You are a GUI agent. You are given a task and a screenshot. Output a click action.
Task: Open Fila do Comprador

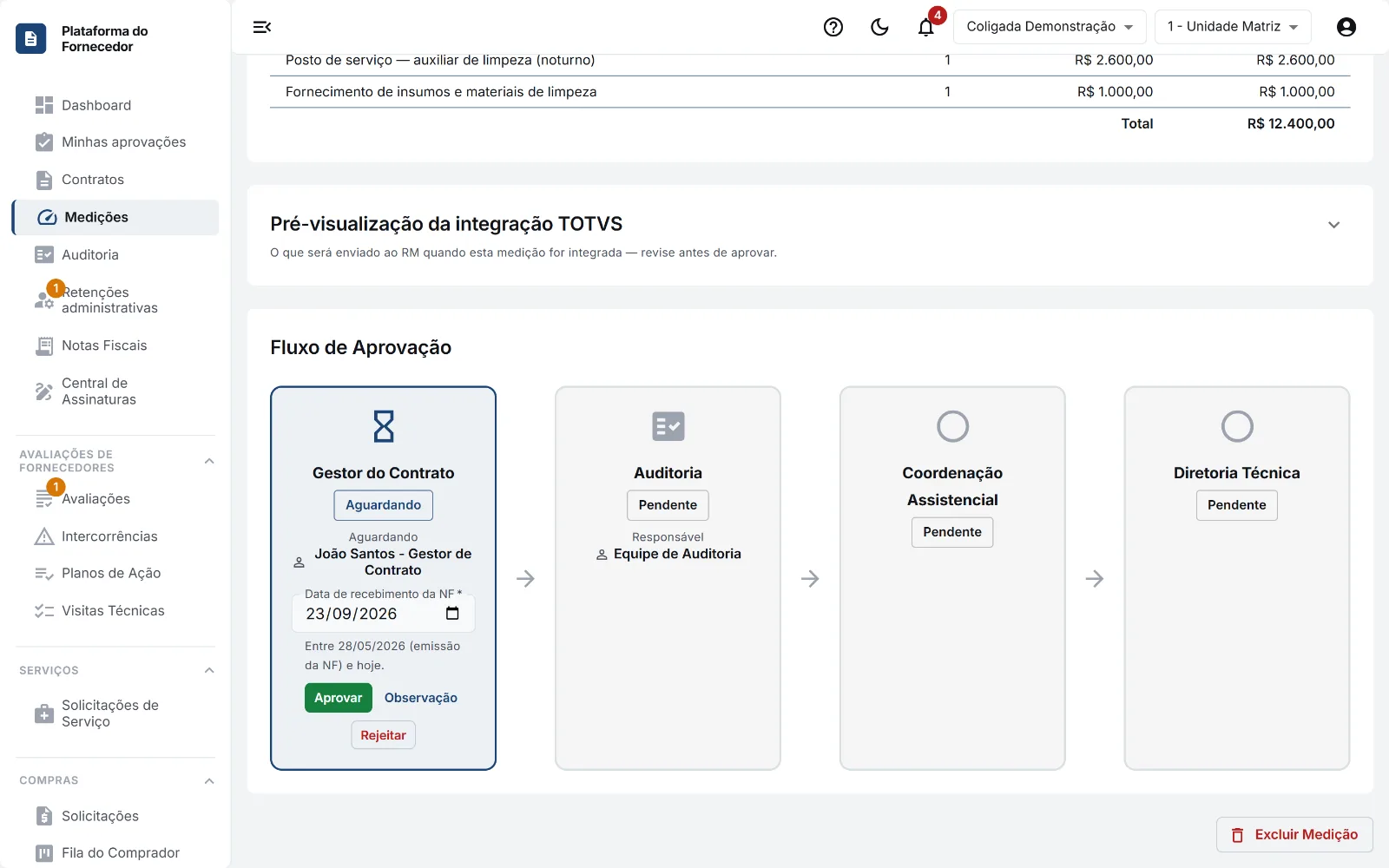(x=115, y=852)
